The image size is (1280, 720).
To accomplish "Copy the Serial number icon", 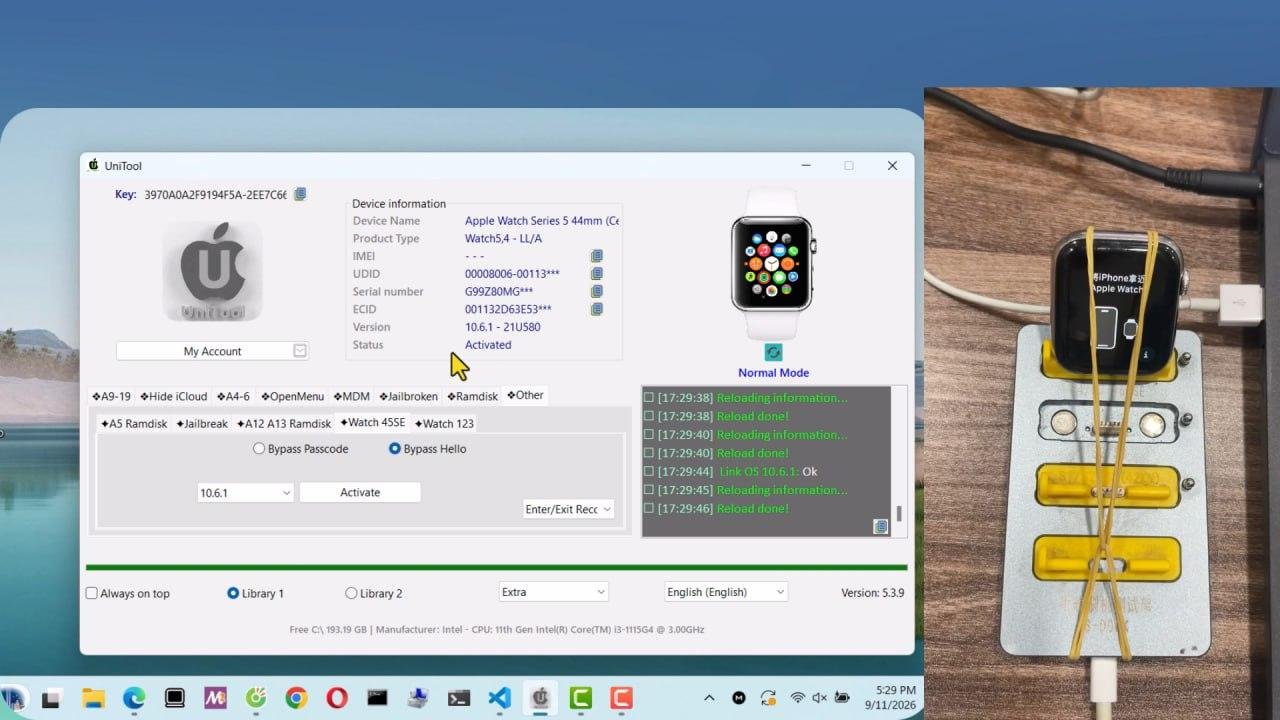I will 597,292.
